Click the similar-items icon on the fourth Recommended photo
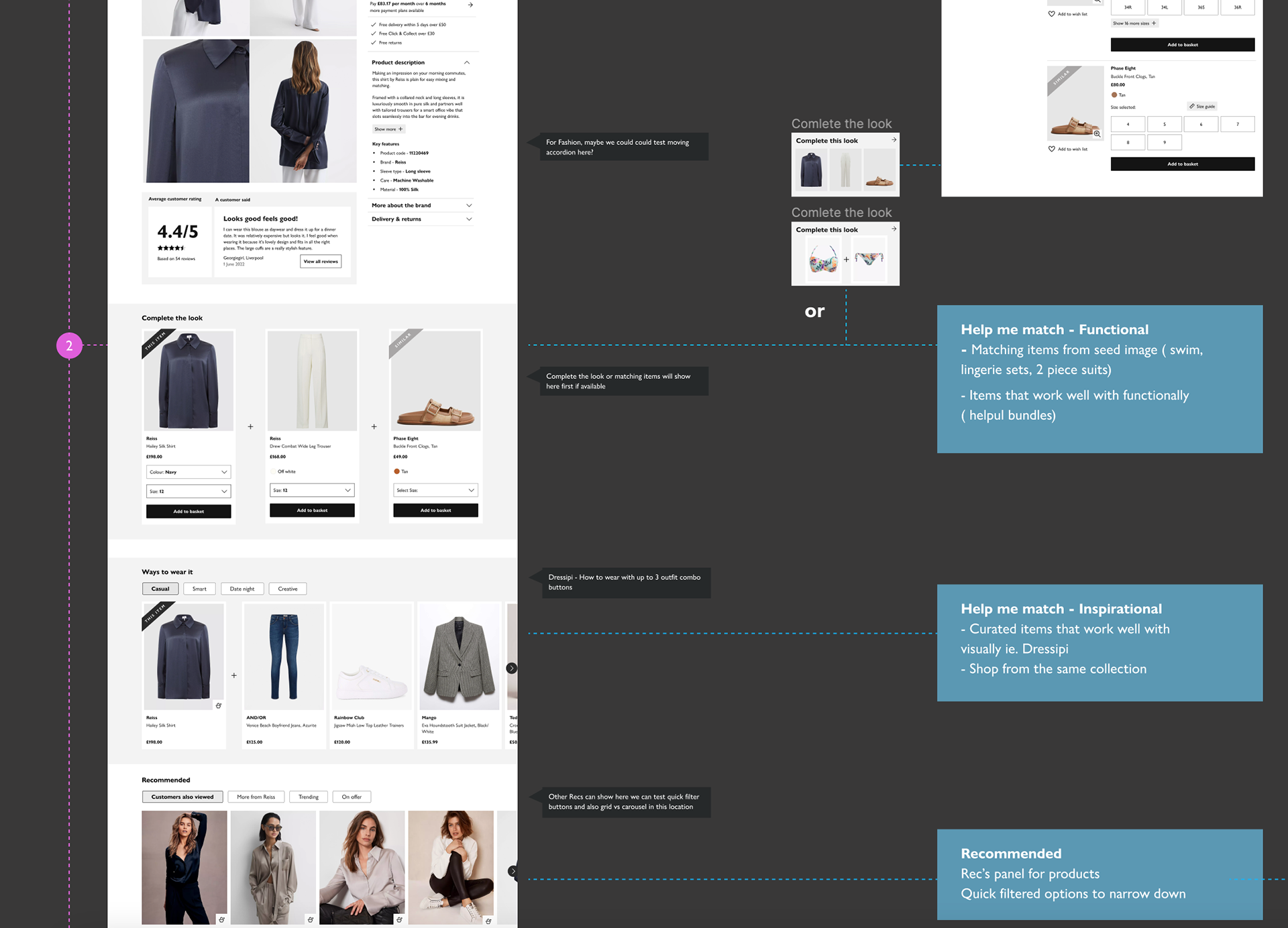 click(x=488, y=921)
